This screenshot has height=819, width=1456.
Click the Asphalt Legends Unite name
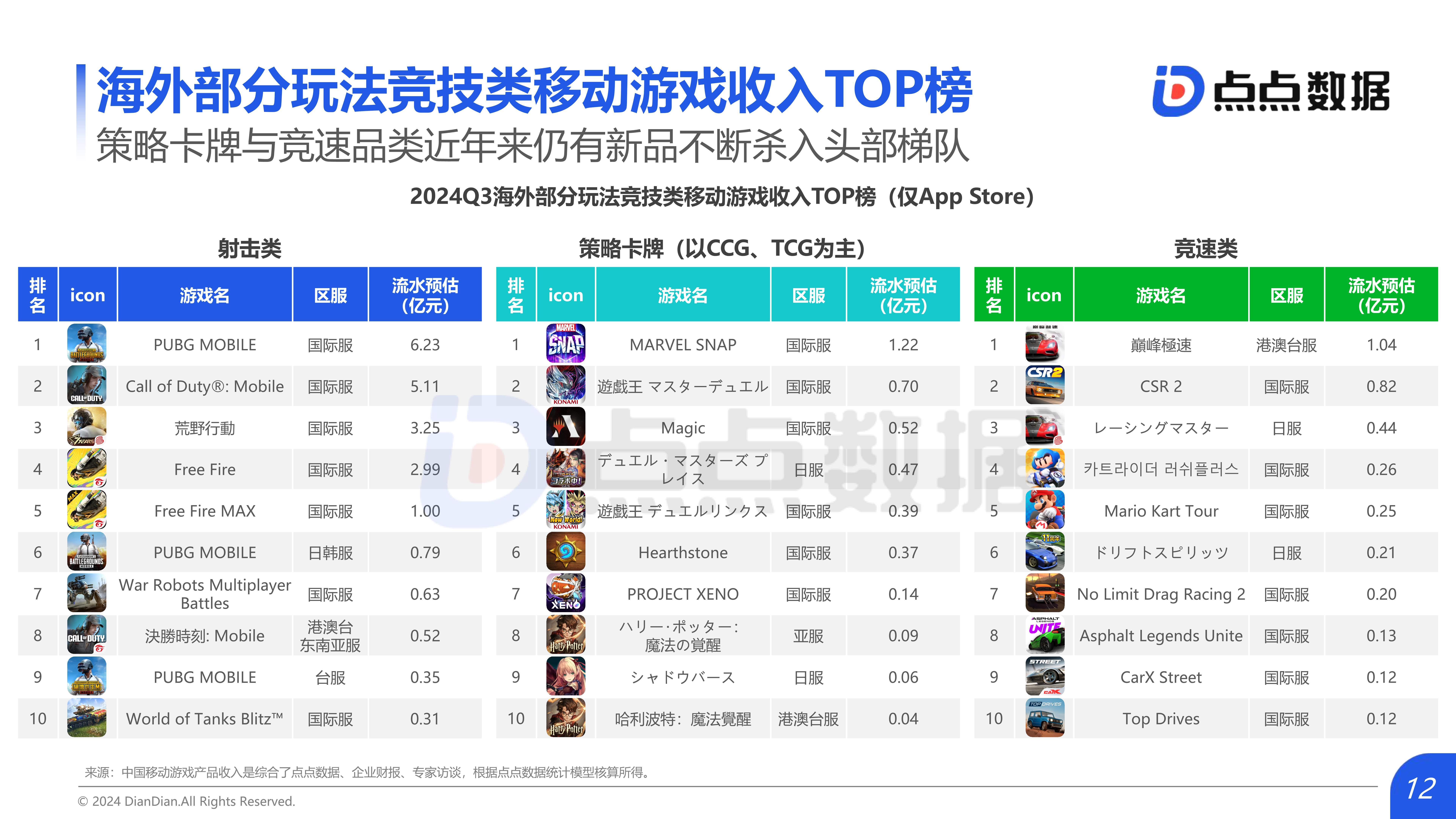[x=1161, y=636]
